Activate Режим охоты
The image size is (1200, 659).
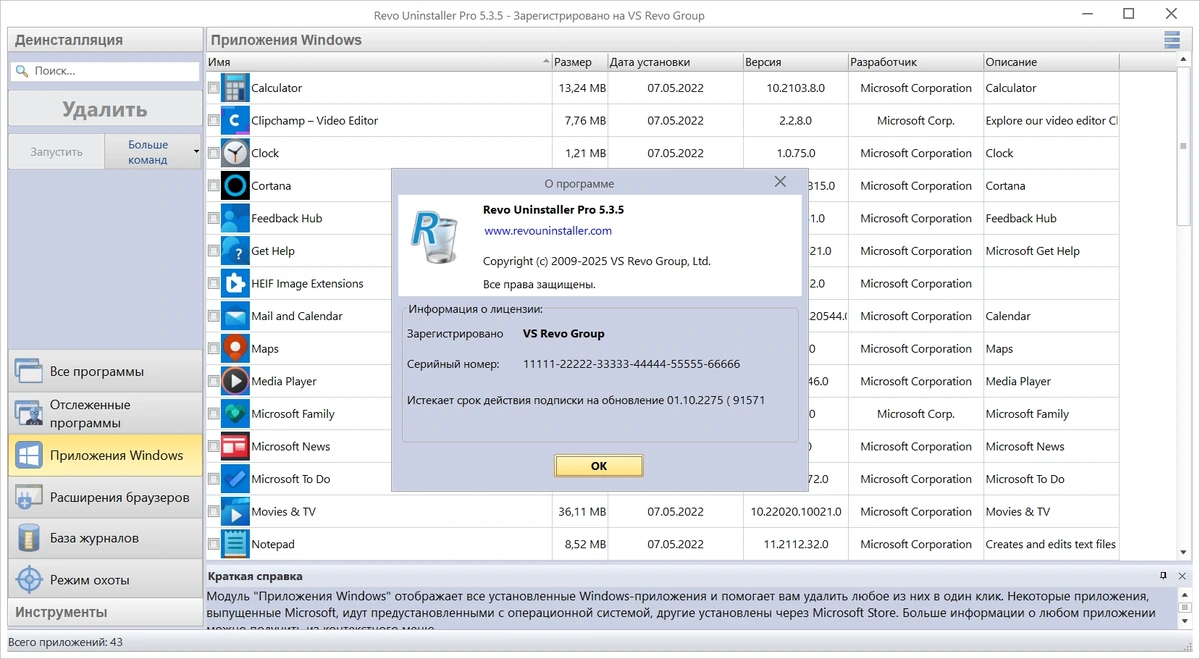[105, 580]
